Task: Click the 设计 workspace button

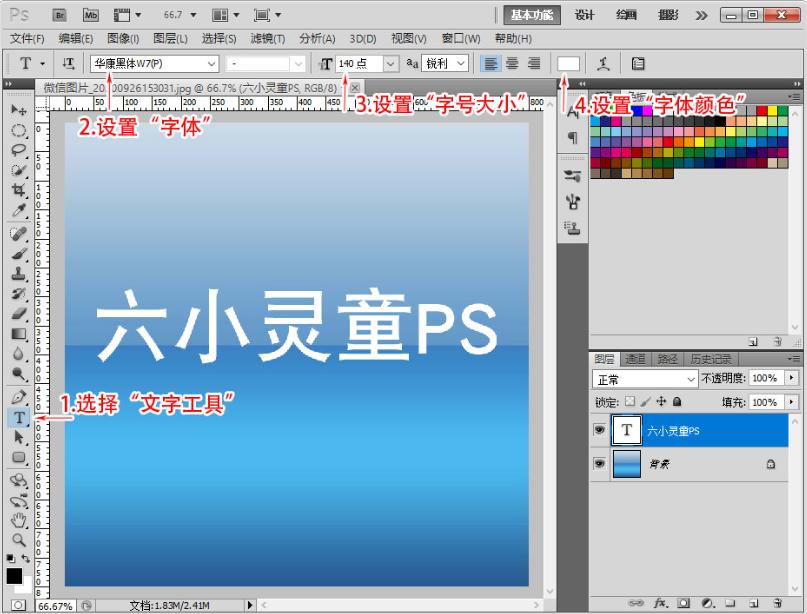Action: (584, 15)
